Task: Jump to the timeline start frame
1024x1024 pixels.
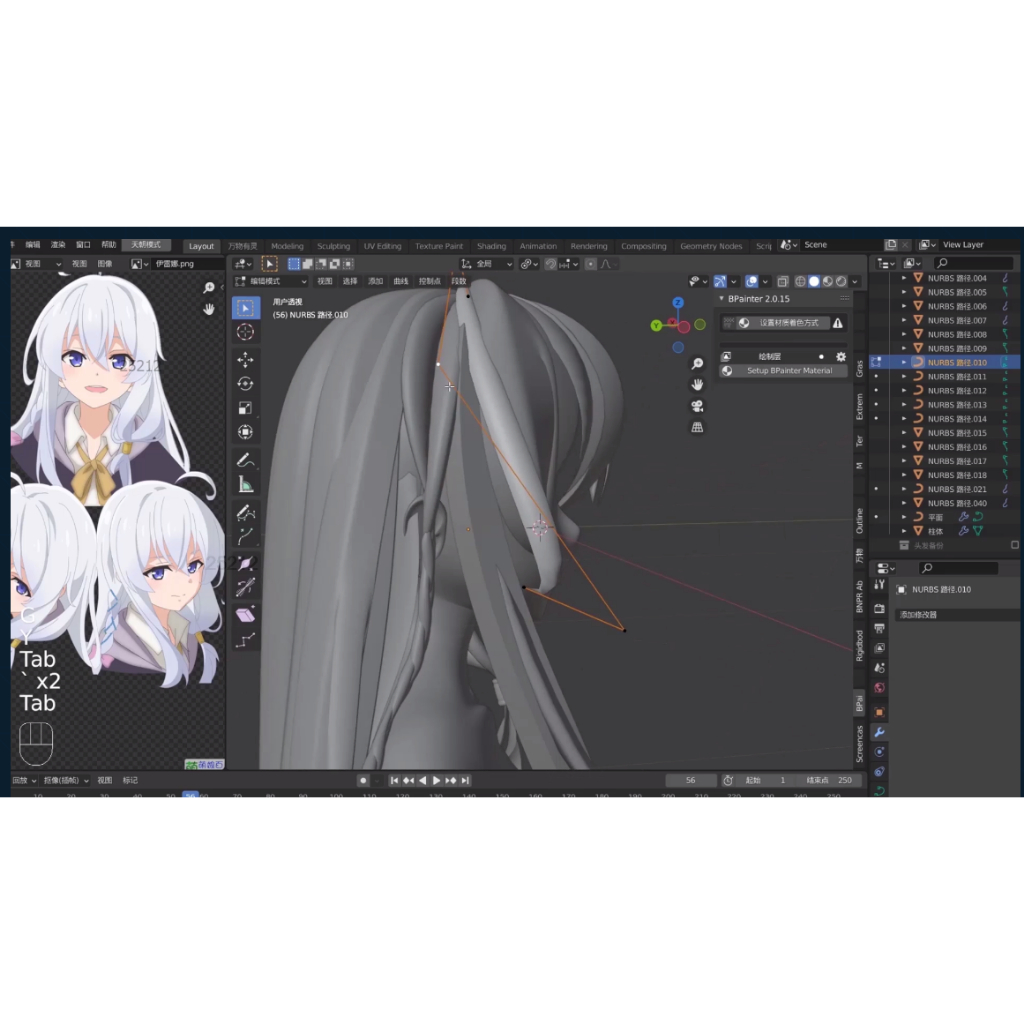Action: coord(394,780)
